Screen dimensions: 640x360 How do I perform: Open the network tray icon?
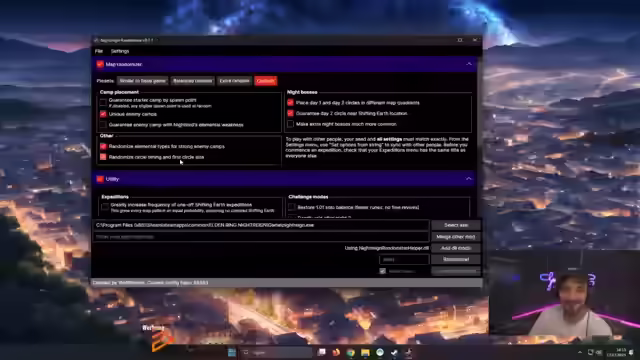coord(591,352)
